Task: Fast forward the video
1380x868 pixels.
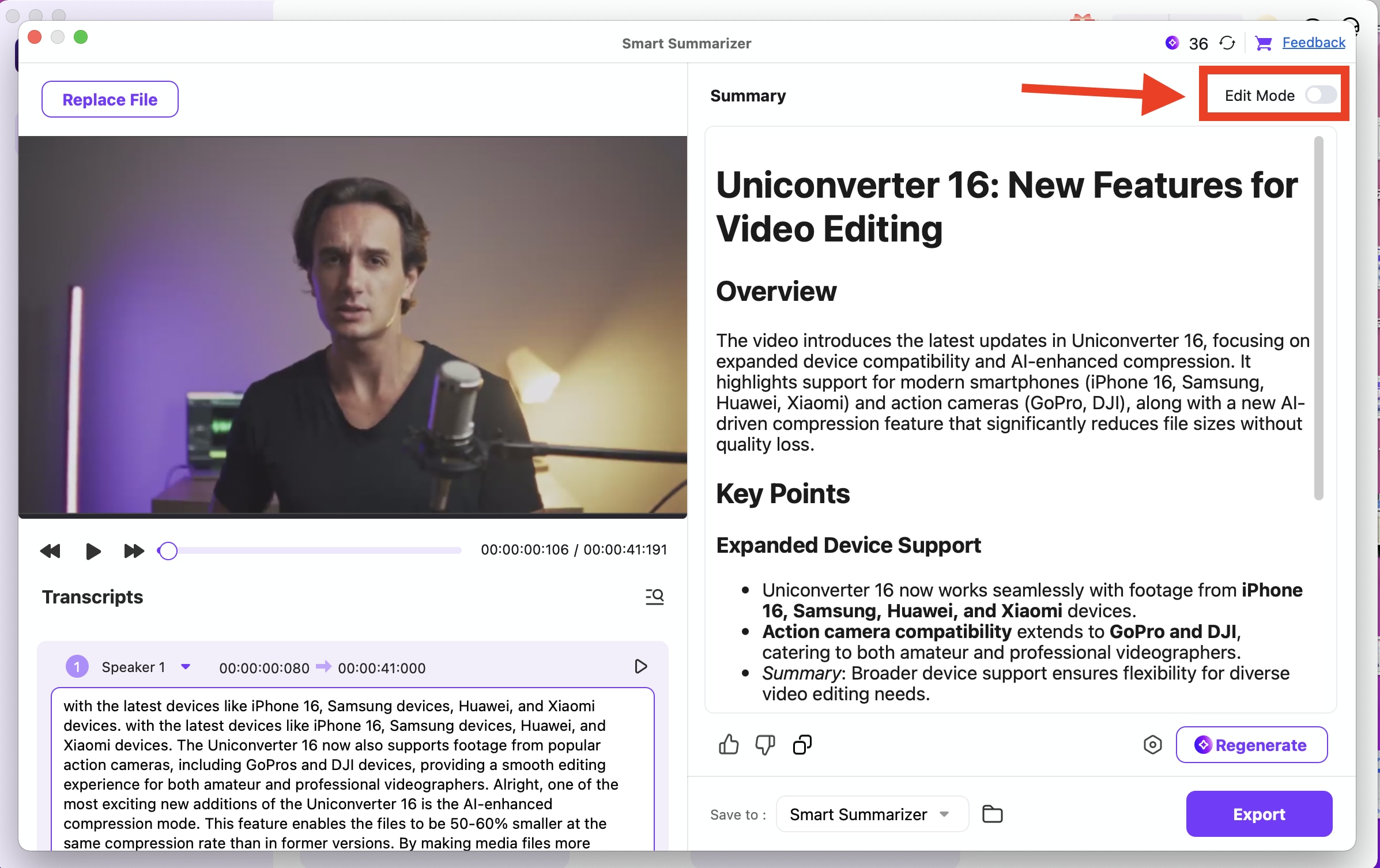Action: click(134, 551)
